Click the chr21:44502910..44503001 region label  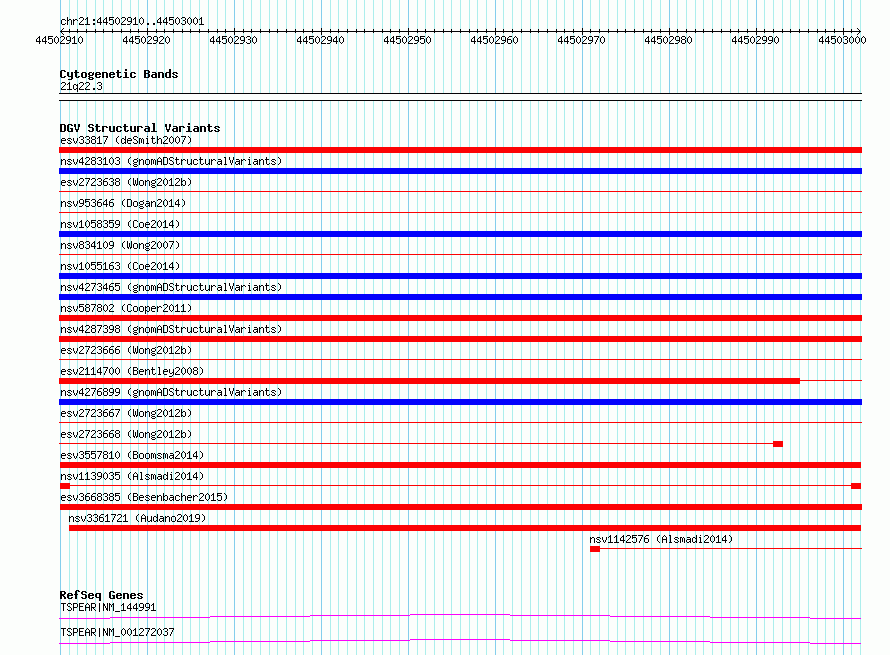132,21
